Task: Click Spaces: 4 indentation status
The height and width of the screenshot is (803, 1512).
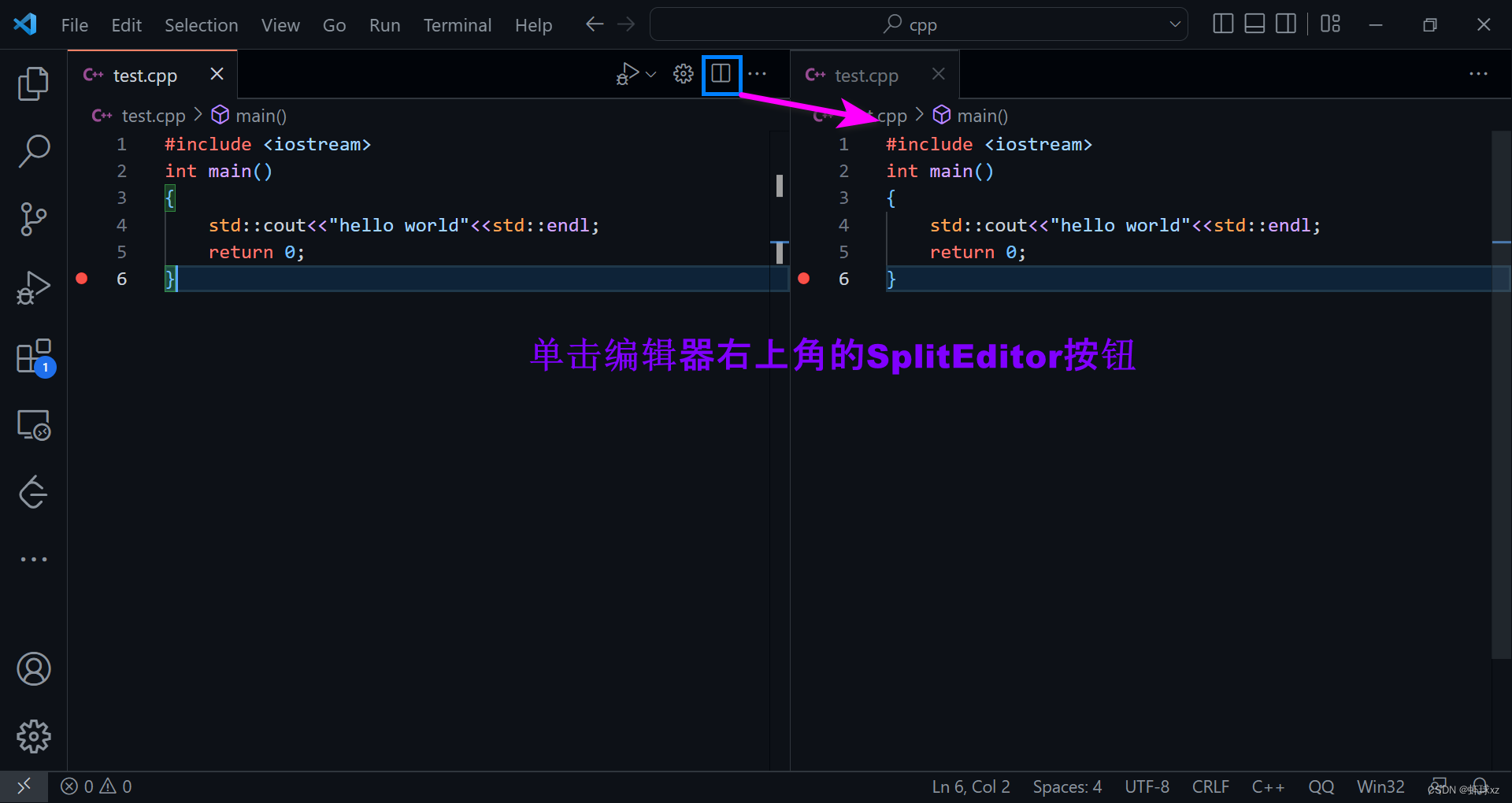Action: coord(1067,786)
